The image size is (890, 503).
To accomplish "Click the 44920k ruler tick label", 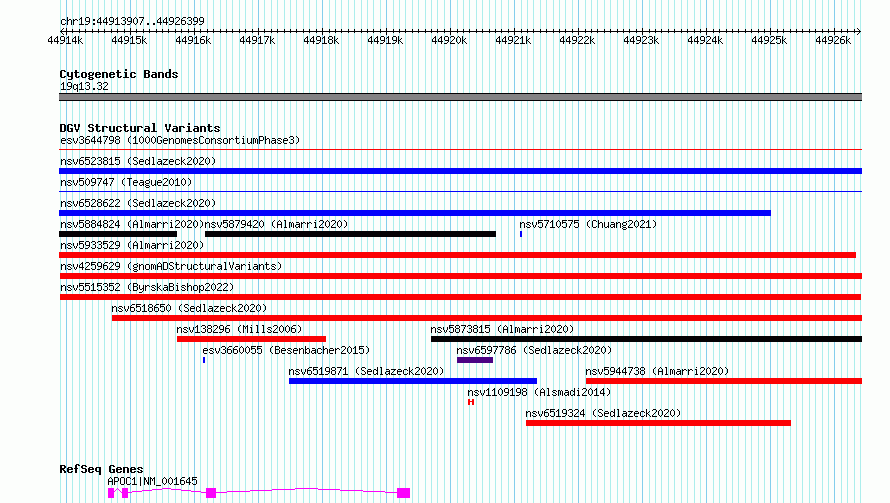I will [449, 40].
